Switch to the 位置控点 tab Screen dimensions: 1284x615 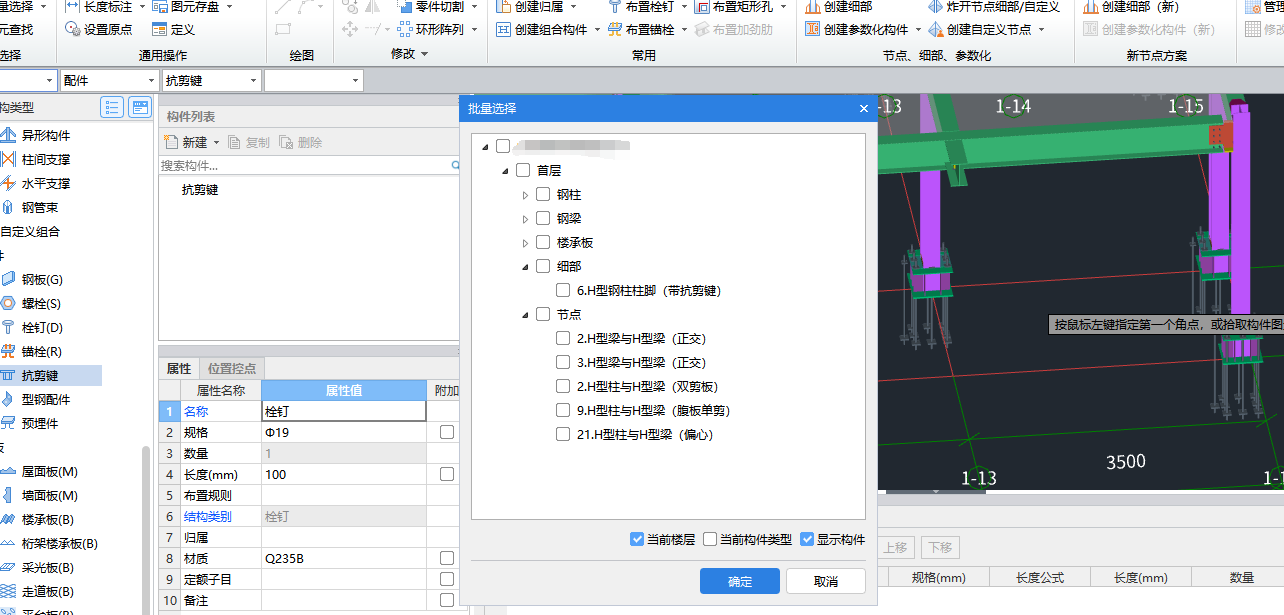coord(231,369)
